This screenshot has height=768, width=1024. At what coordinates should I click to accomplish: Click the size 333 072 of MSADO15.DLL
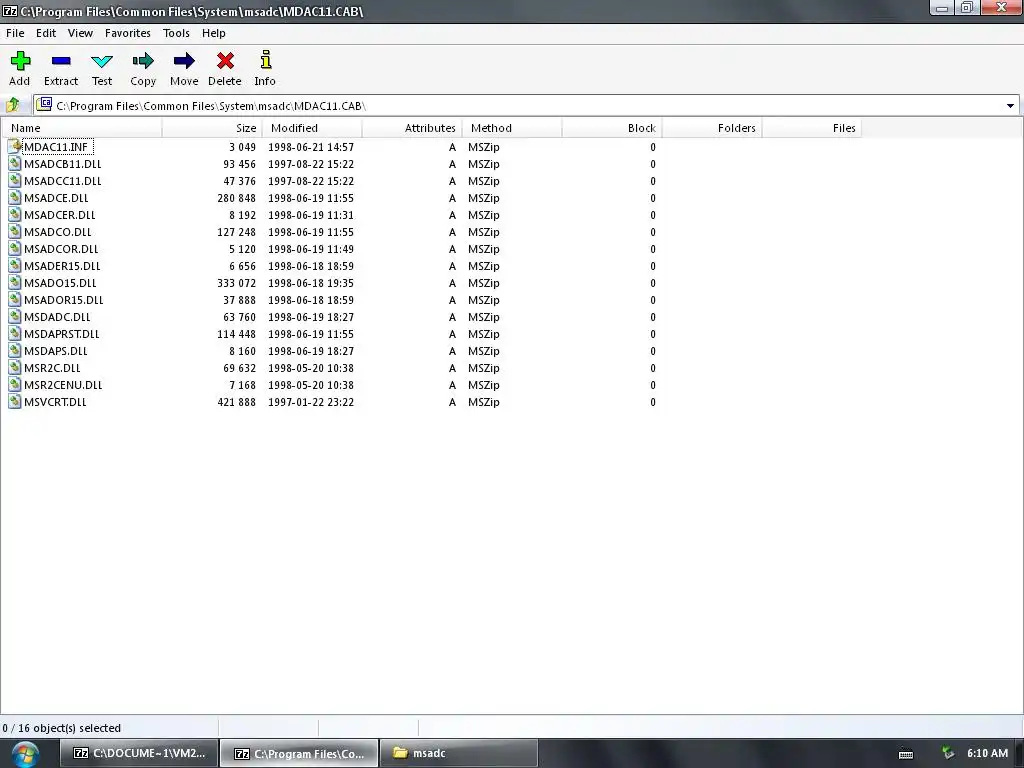point(236,283)
